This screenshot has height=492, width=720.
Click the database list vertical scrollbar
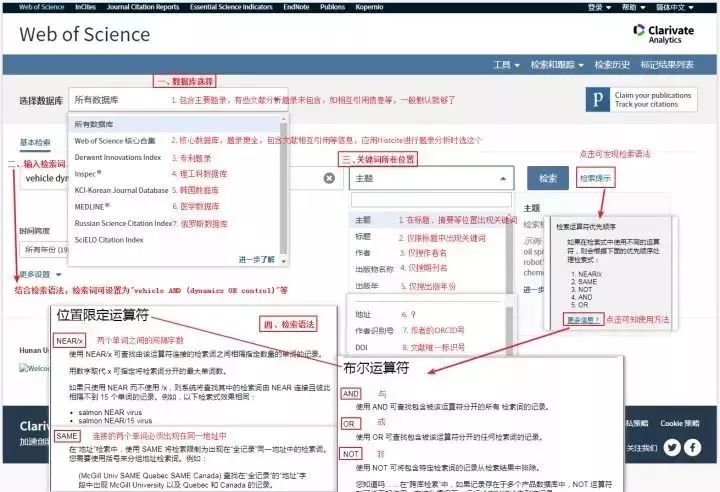point(283,188)
